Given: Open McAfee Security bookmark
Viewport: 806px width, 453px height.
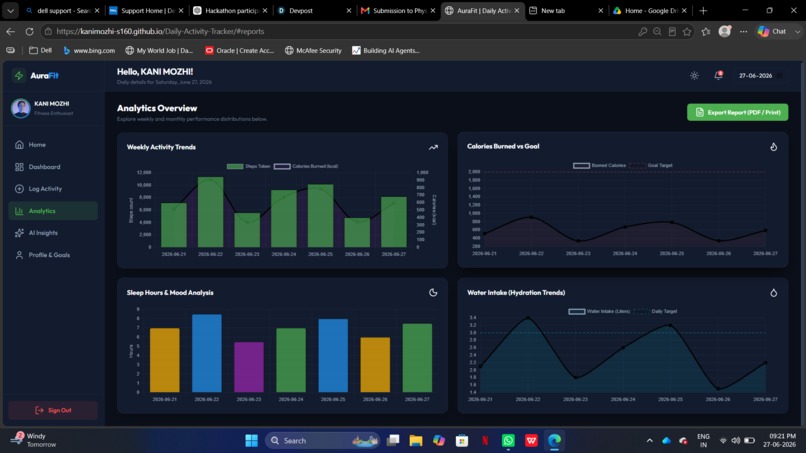Looking at the screenshot, I should (313, 50).
